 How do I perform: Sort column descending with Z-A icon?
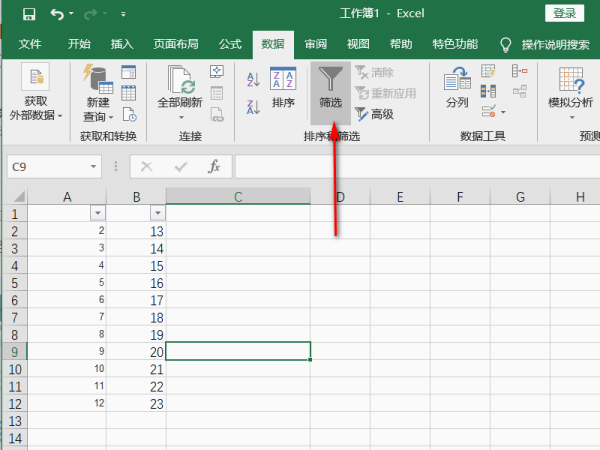pyautogui.click(x=253, y=105)
